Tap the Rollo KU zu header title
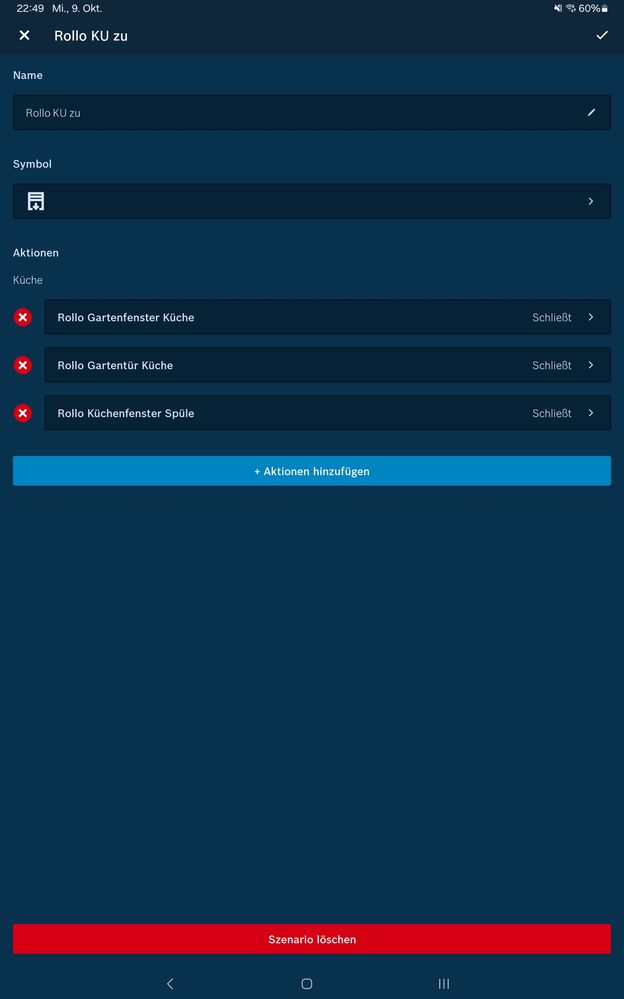This screenshot has height=999, width=624. 91,36
